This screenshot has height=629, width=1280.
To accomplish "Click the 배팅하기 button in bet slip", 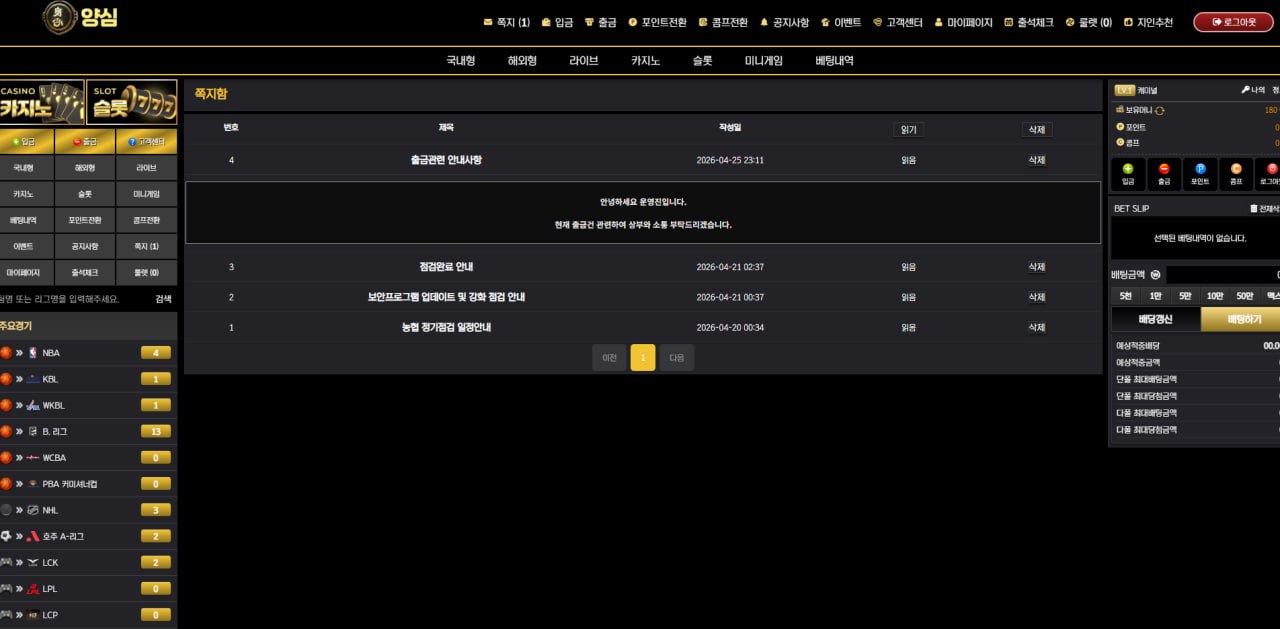I will point(1242,319).
